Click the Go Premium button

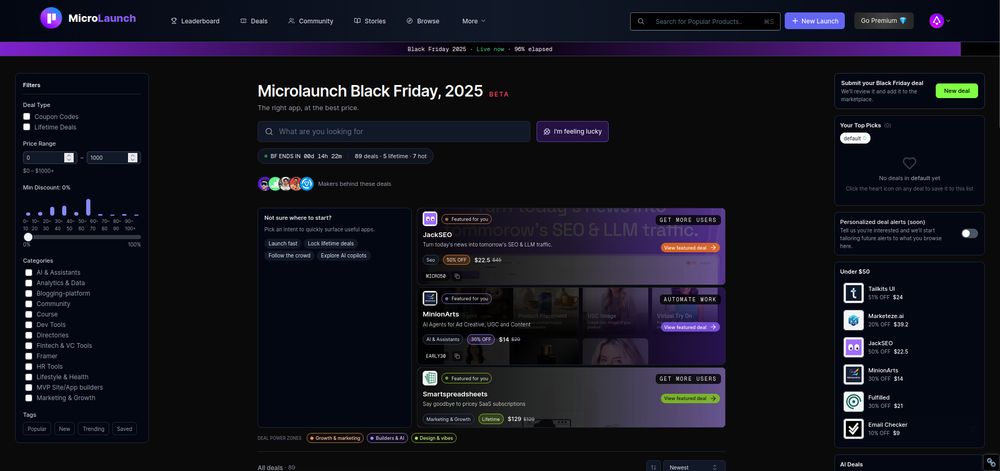point(883,21)
